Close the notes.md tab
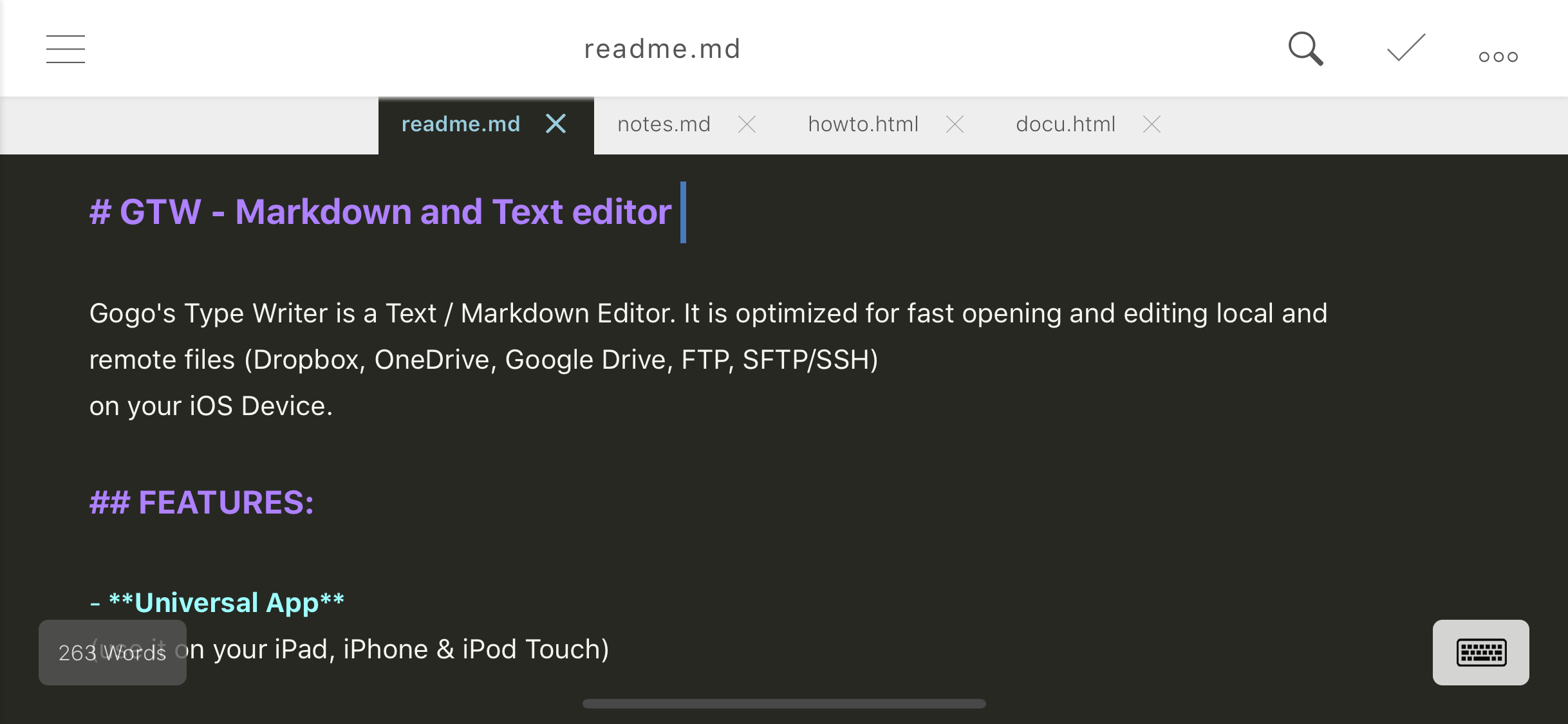 tap(747, 124)
